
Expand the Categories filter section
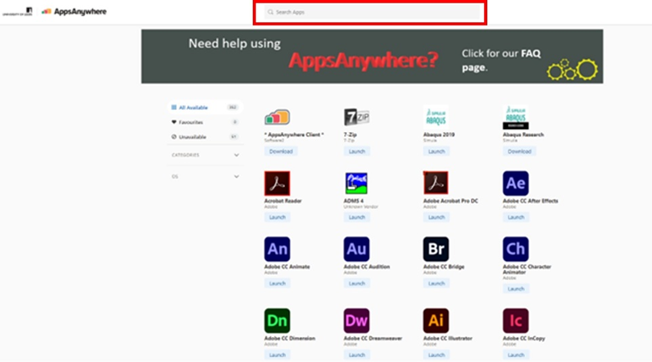tap(205, 155)
